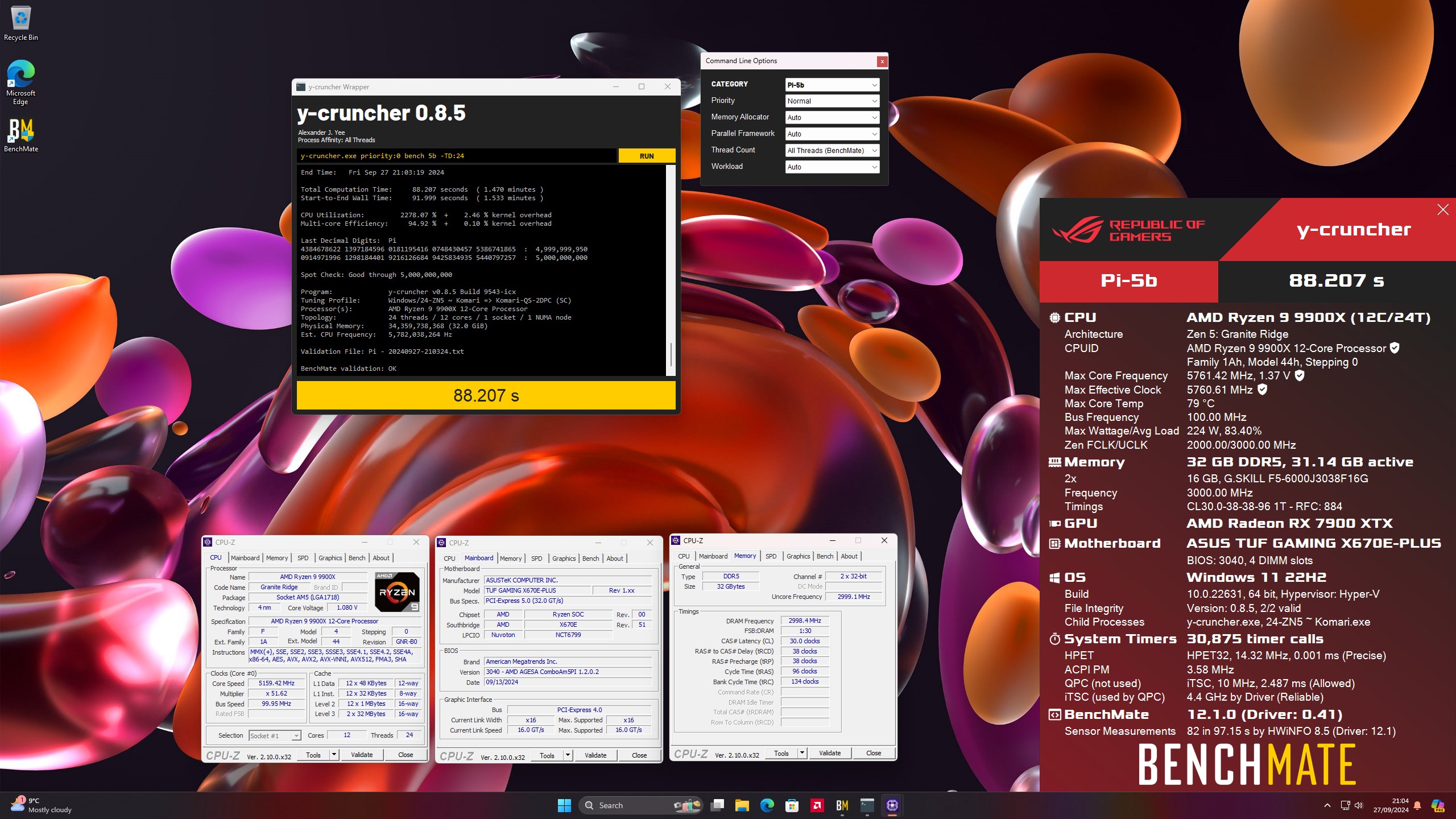Viewport: 1456px width, 819px height.
Task: Open the clock and date in the taskbar
Action: point(1391,805)
